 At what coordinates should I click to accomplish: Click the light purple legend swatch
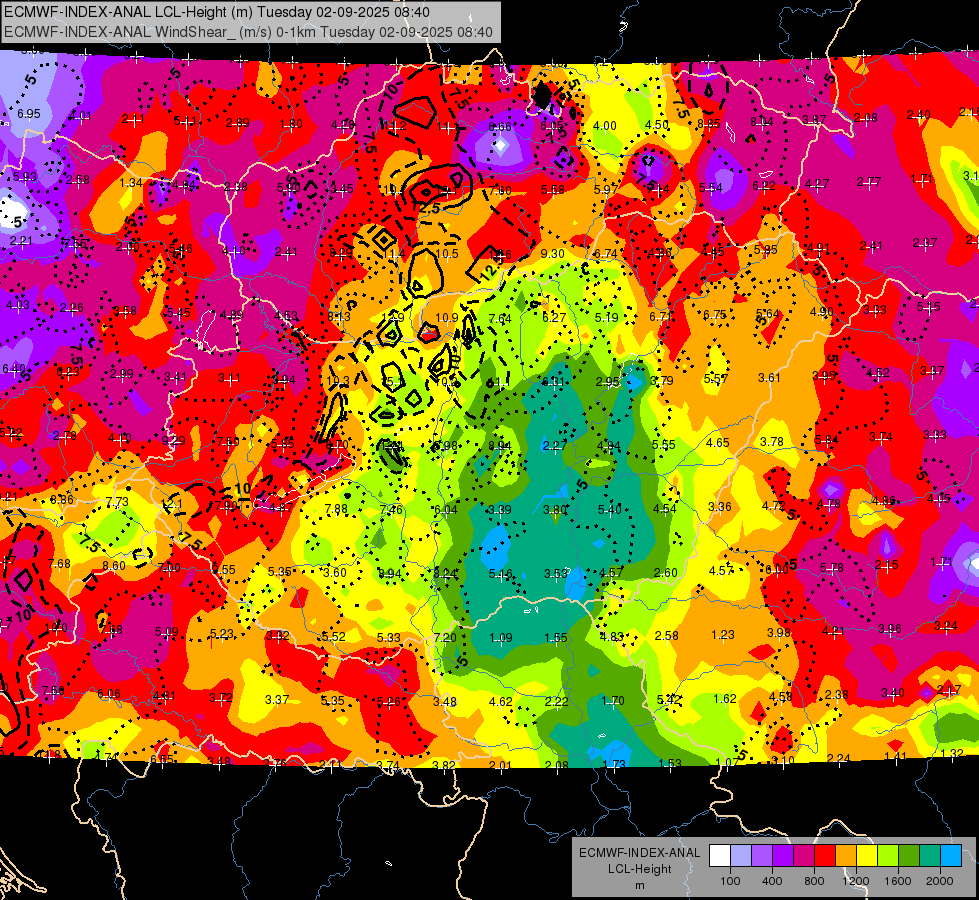tap(762, 856)
